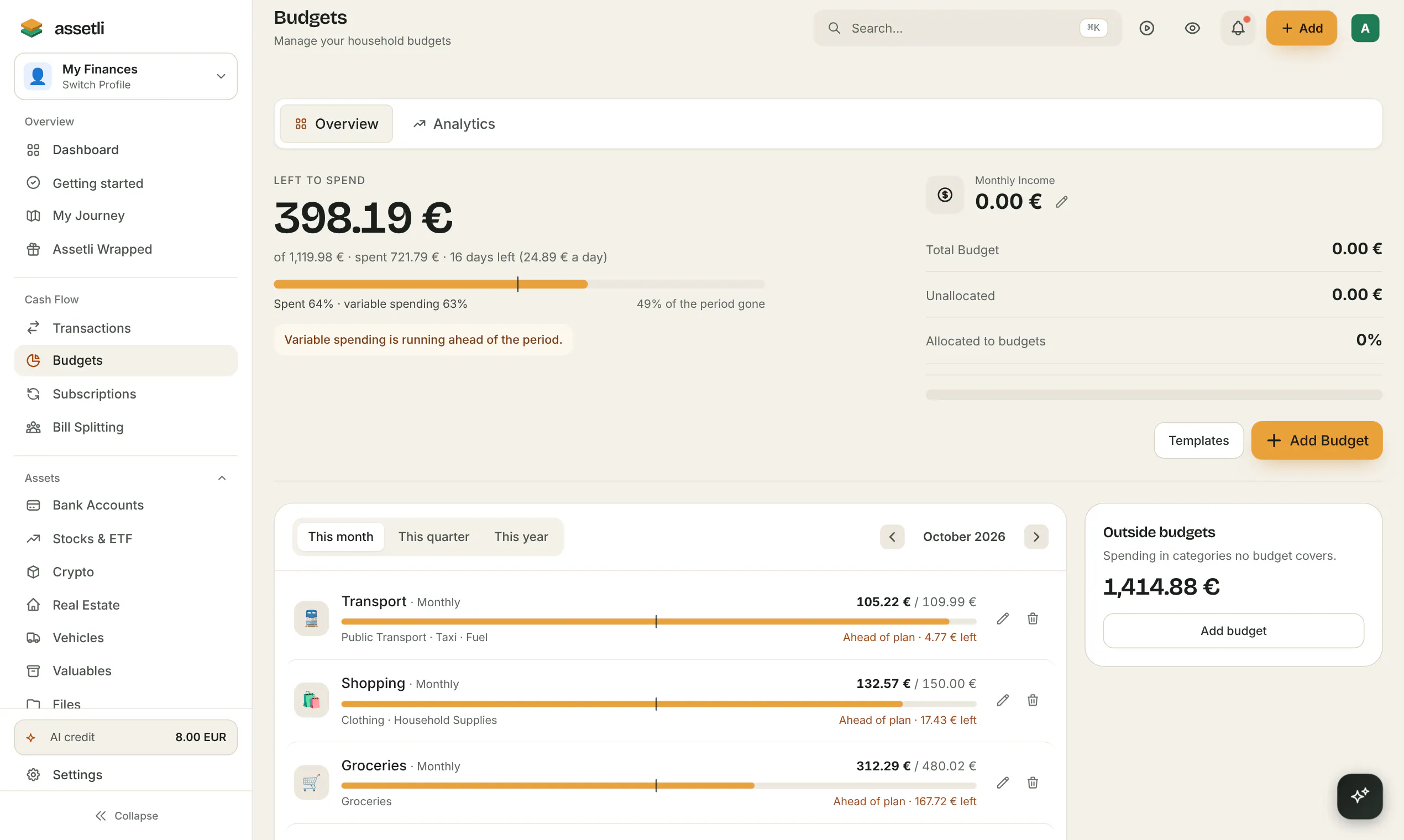Click the Monthly Income dollar icon
Image resolution: width=1404 pixels, height=840 pixels.
pos(945,195)
